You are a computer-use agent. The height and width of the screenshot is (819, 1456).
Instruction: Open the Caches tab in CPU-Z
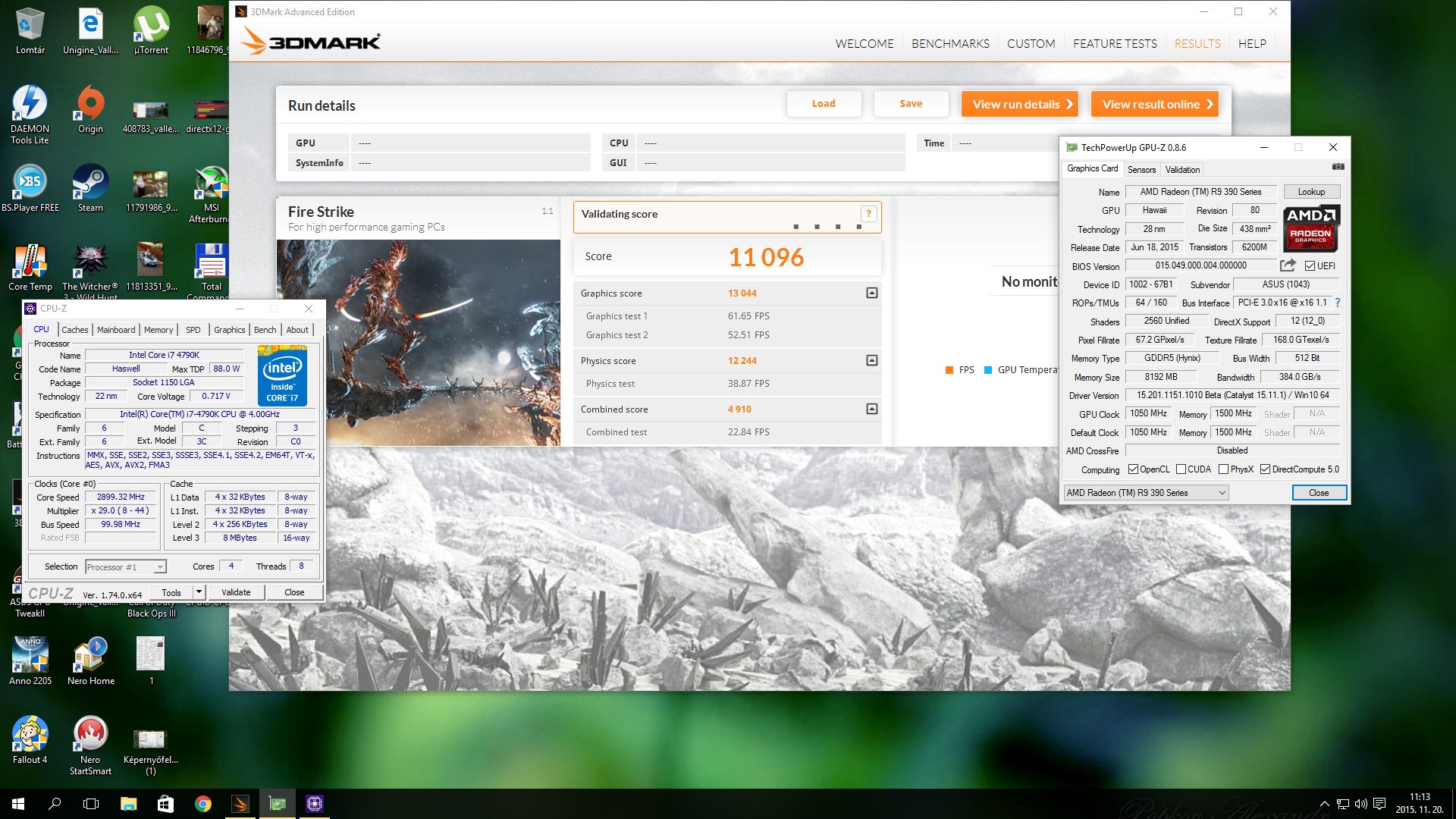(75, 330)
